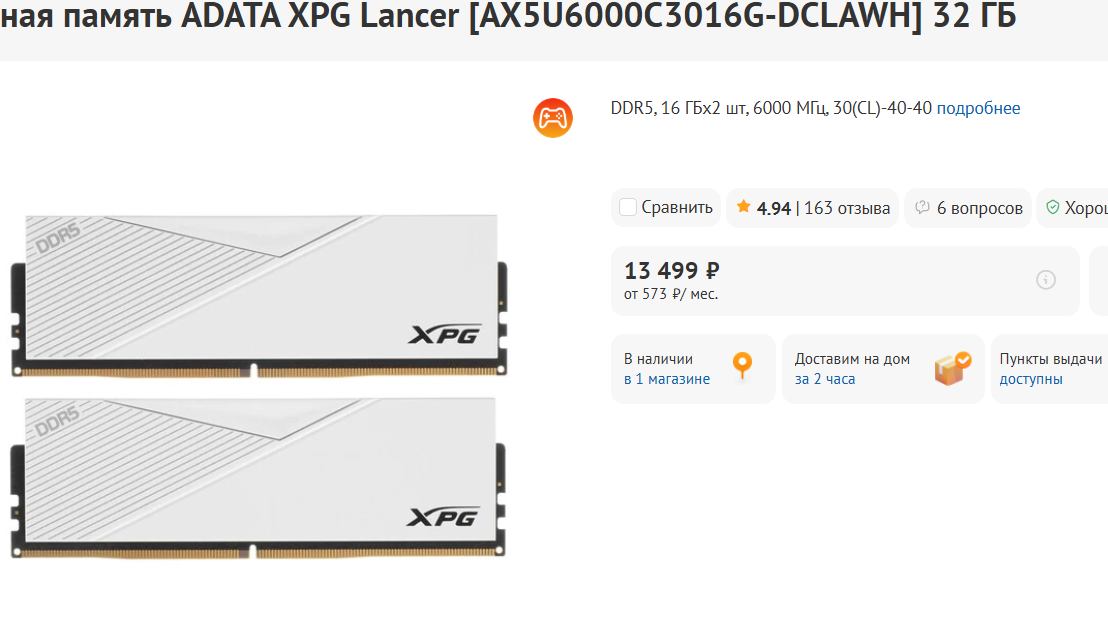1108x631 pixels.
Task: Click the orange map pin icon
Action: coord(742,366)
